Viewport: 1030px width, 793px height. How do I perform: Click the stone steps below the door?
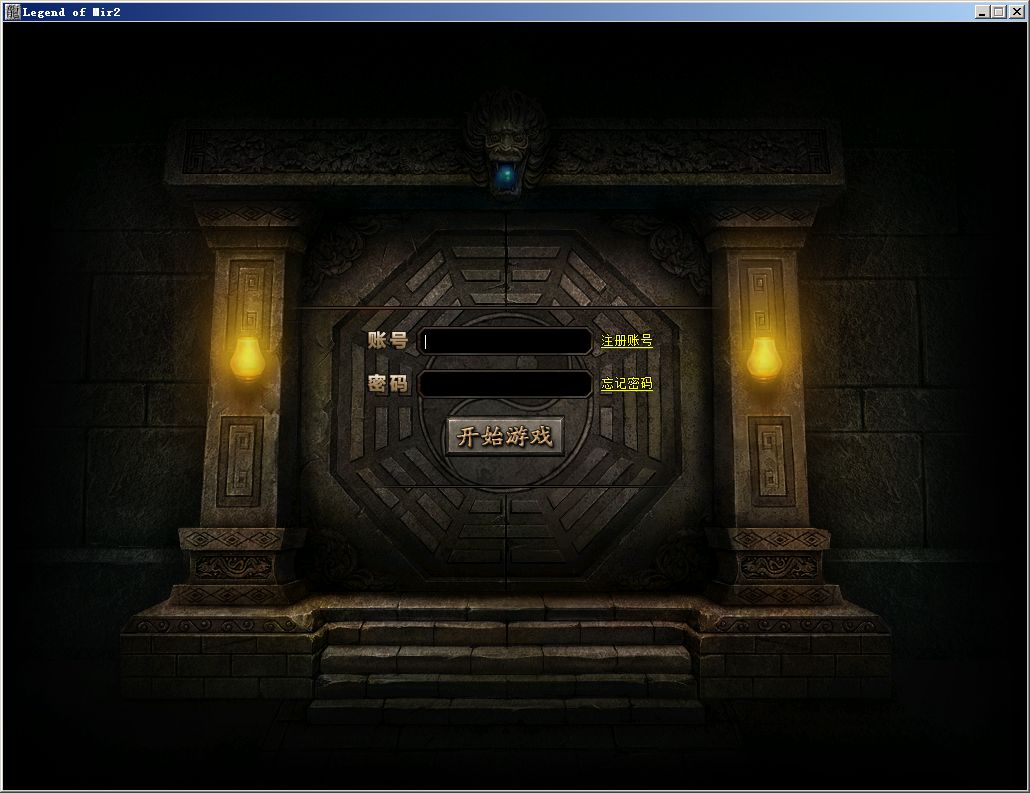click(x=506, y=660)
